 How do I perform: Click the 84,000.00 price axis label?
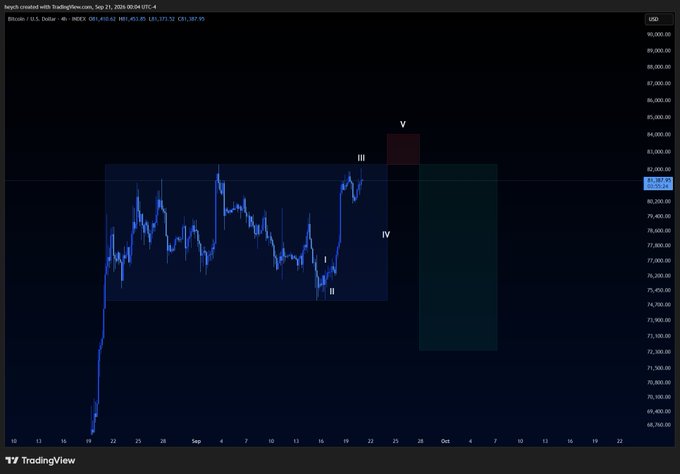point(659,134)
